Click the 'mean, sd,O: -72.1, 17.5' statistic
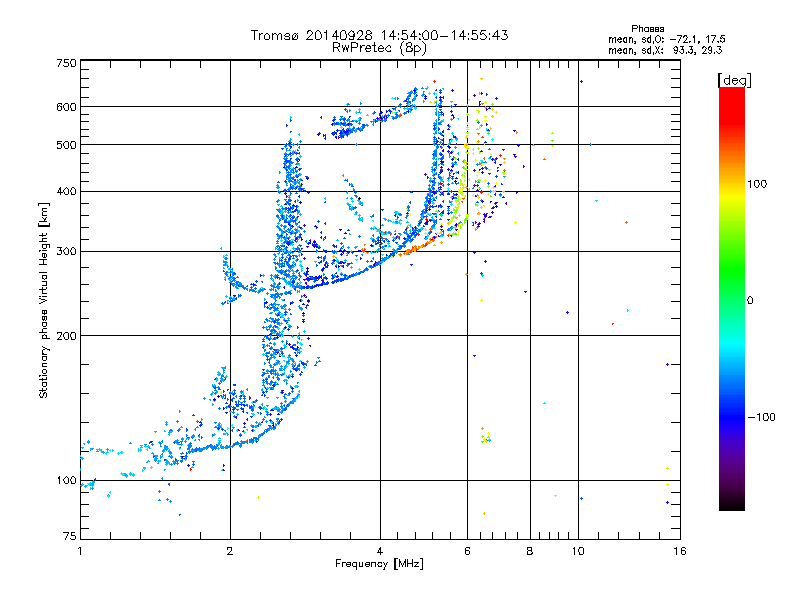 (666, 39)
